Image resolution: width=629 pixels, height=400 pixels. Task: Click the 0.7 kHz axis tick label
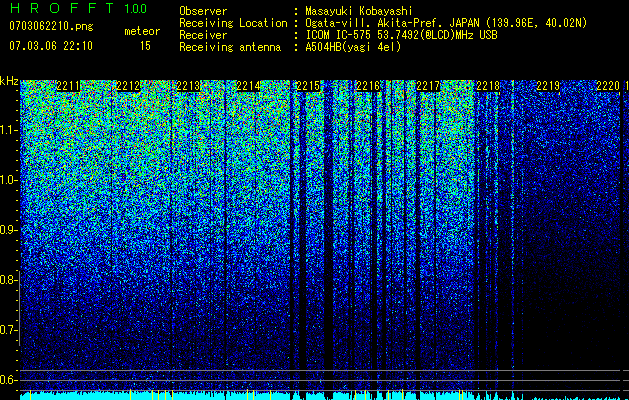[9, 330]
